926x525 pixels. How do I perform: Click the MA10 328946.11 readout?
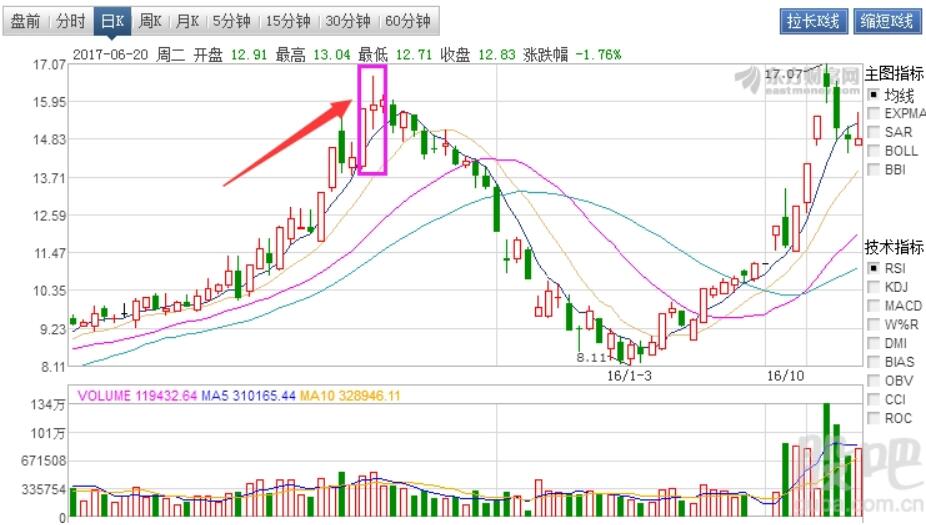(350, 396)
